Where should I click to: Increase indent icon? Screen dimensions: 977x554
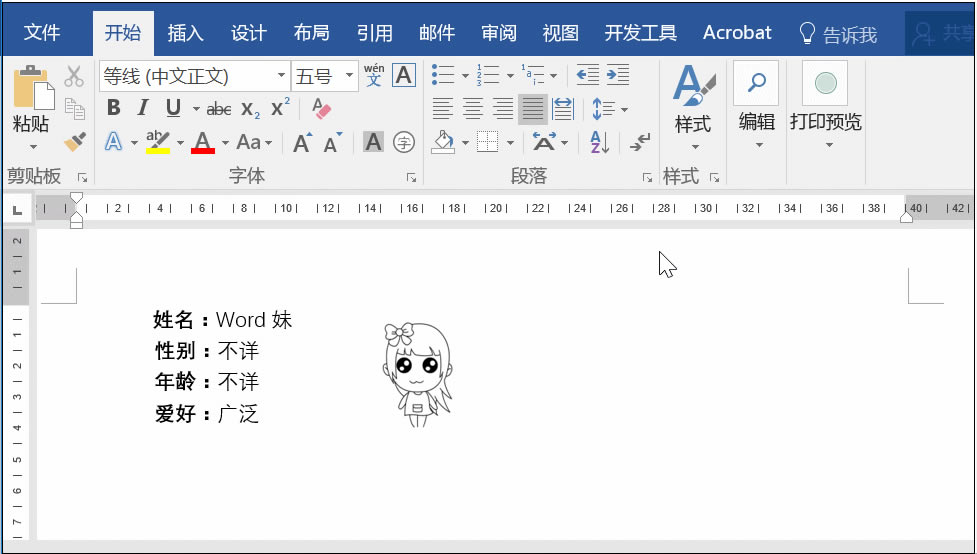[617, 75]
